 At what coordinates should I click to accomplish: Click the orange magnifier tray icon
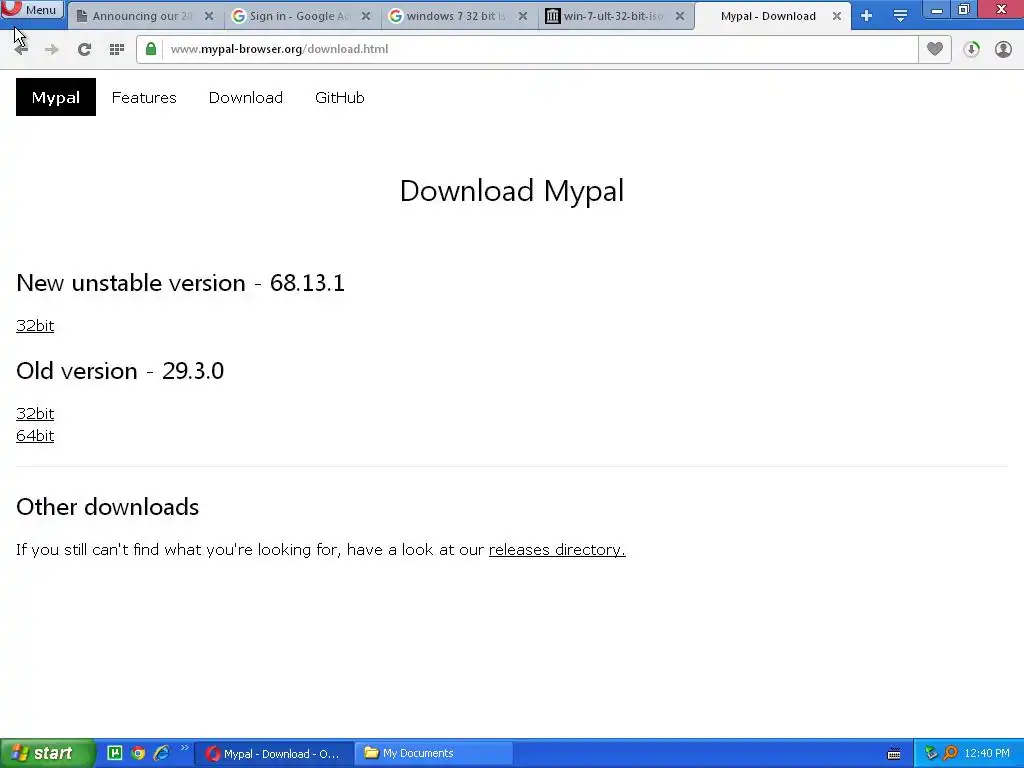tap(950, 754)
